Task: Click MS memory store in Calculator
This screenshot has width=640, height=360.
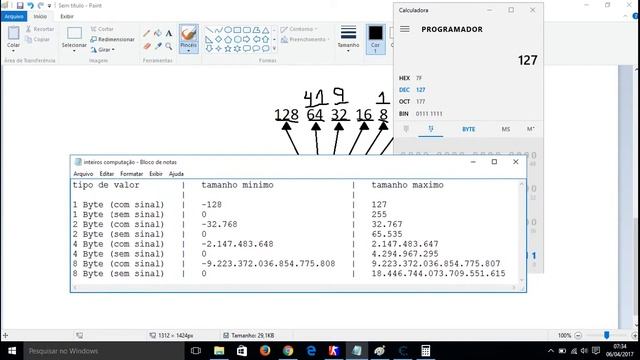Action: tap(506, 129)
